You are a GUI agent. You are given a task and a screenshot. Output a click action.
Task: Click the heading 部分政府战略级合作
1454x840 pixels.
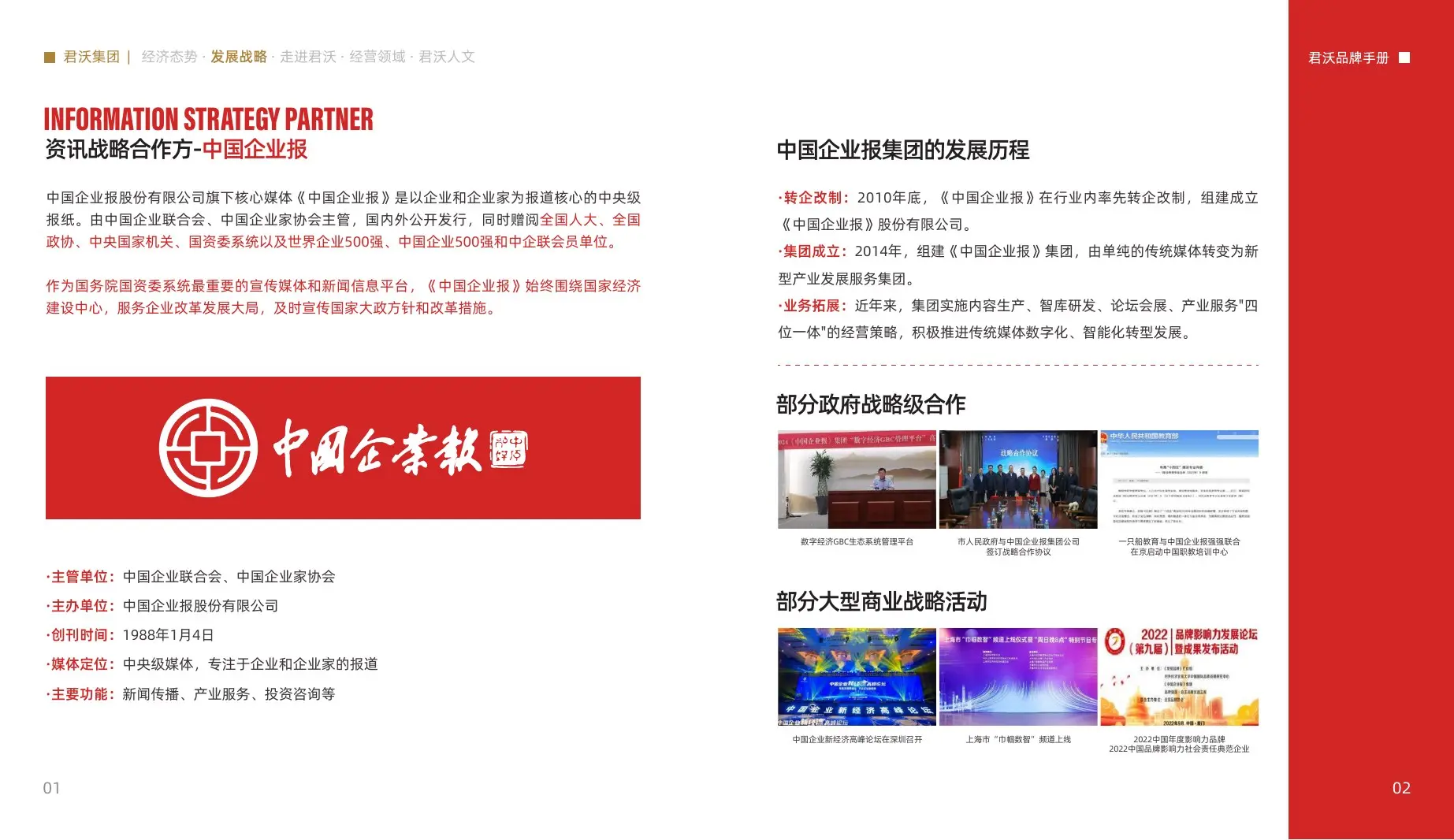[871, 405]
